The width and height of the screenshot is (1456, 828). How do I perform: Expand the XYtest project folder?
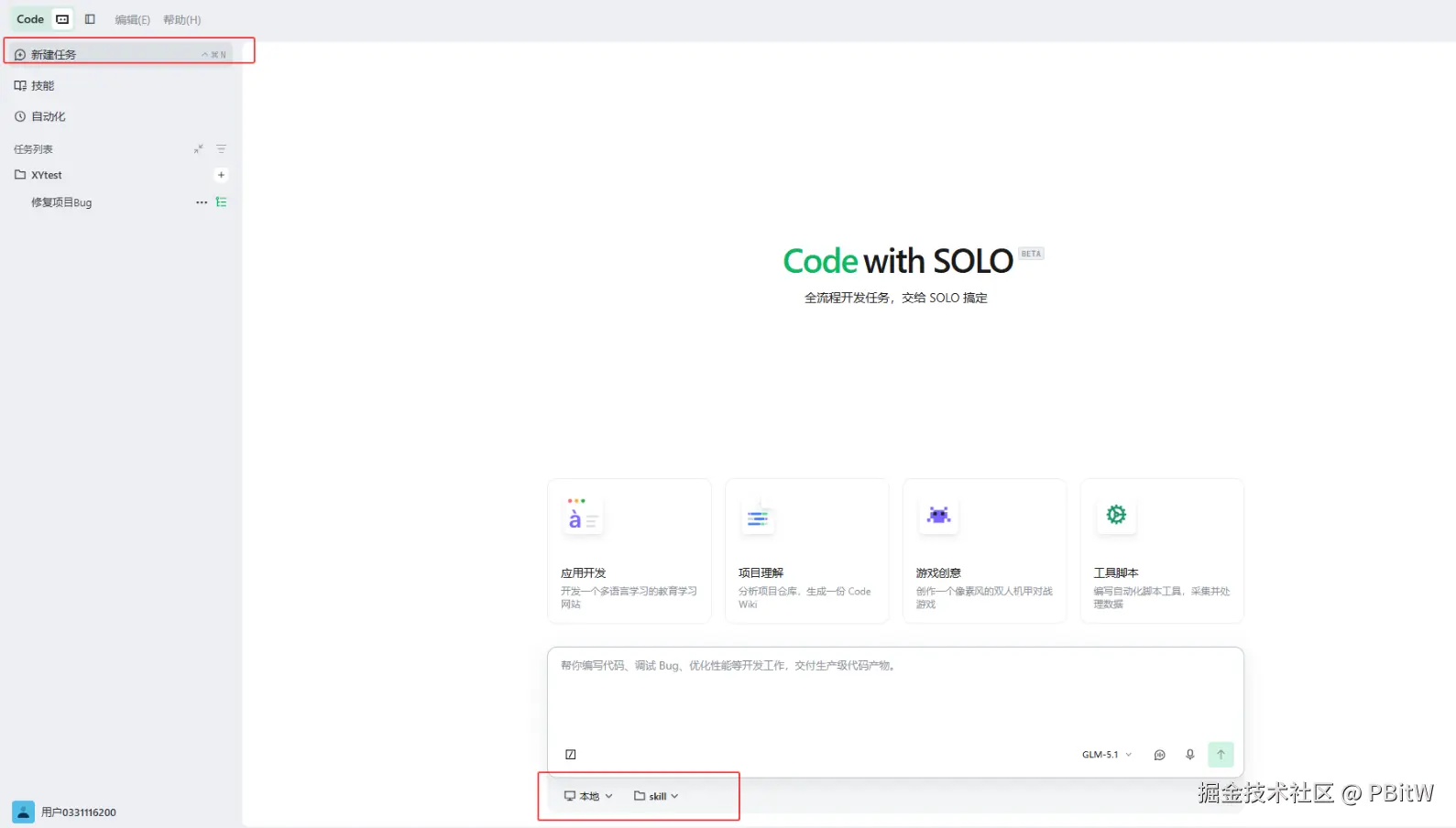click(x=47, y=175)
